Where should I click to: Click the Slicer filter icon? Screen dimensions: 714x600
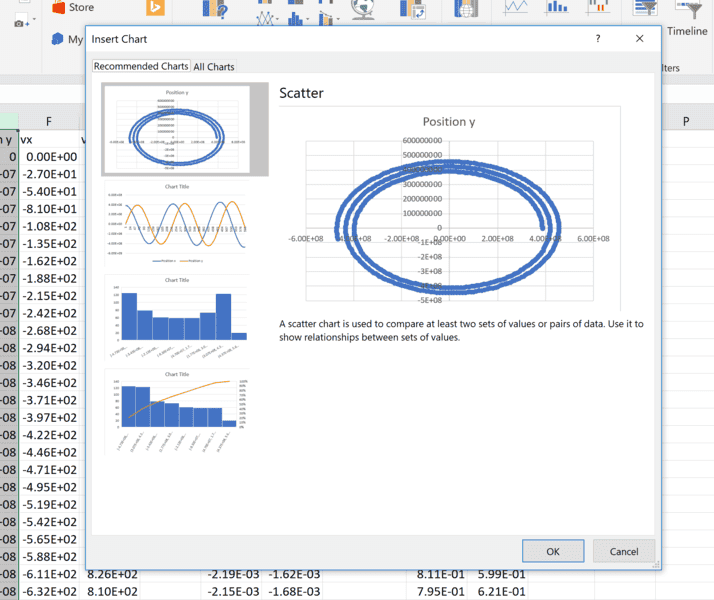[x=645, y=8]
